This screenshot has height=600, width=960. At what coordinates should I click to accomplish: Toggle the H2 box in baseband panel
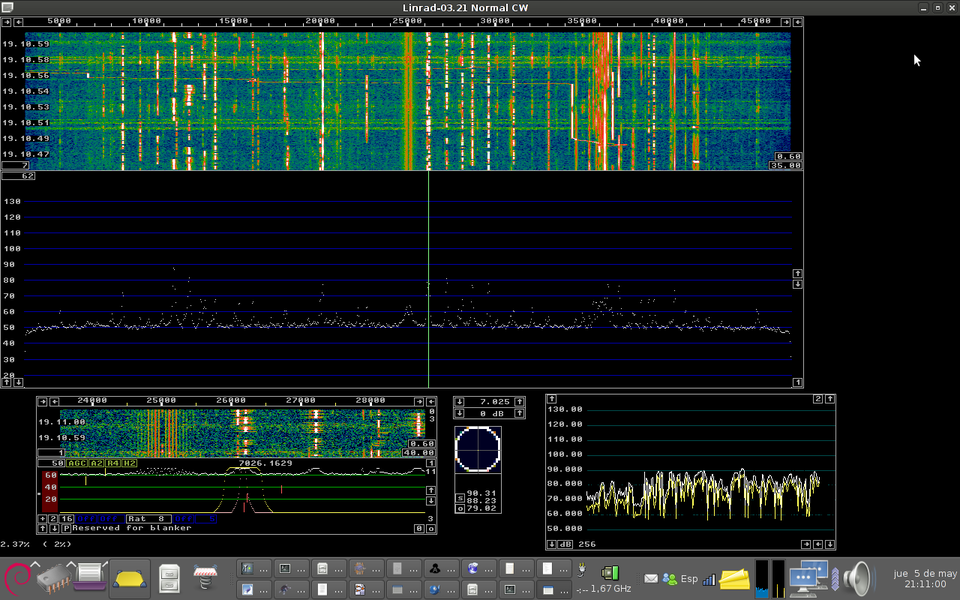coord(128,463)
